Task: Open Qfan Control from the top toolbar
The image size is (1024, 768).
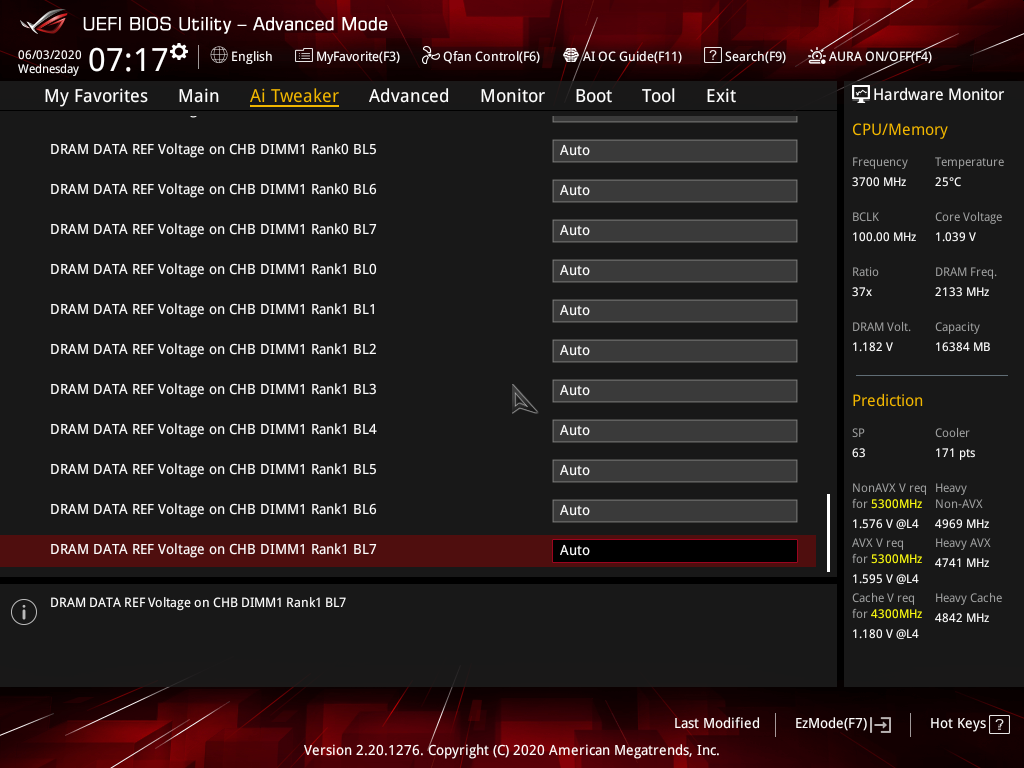Action: (480, 56)
